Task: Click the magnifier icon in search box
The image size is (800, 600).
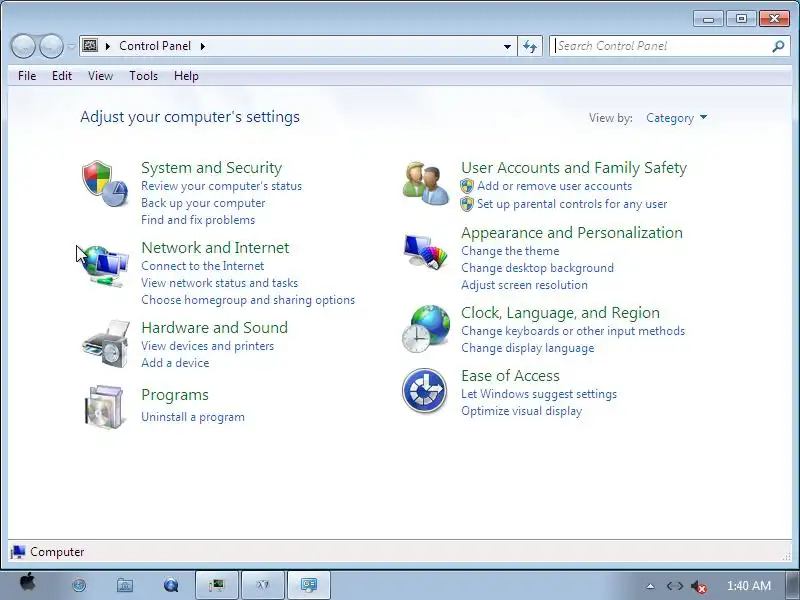Action: click(778, 46)
